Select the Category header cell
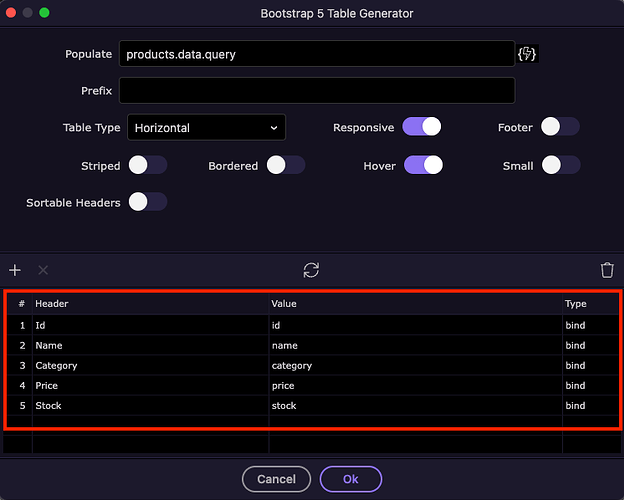Image resolution: width=624 pixels, height=500 pixels. click(150, 366)
